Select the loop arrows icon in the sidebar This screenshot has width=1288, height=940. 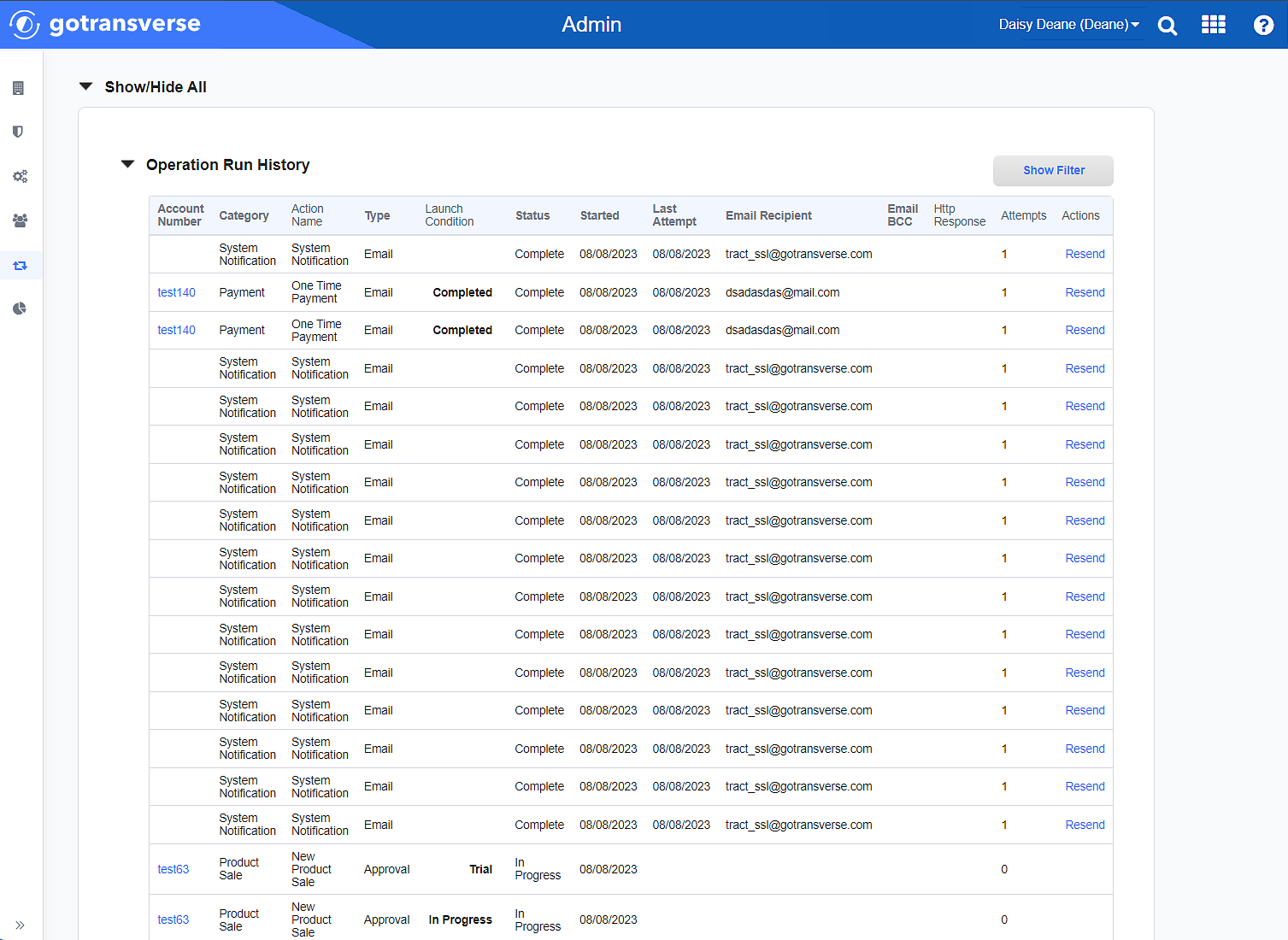click(x=20, y=266)
